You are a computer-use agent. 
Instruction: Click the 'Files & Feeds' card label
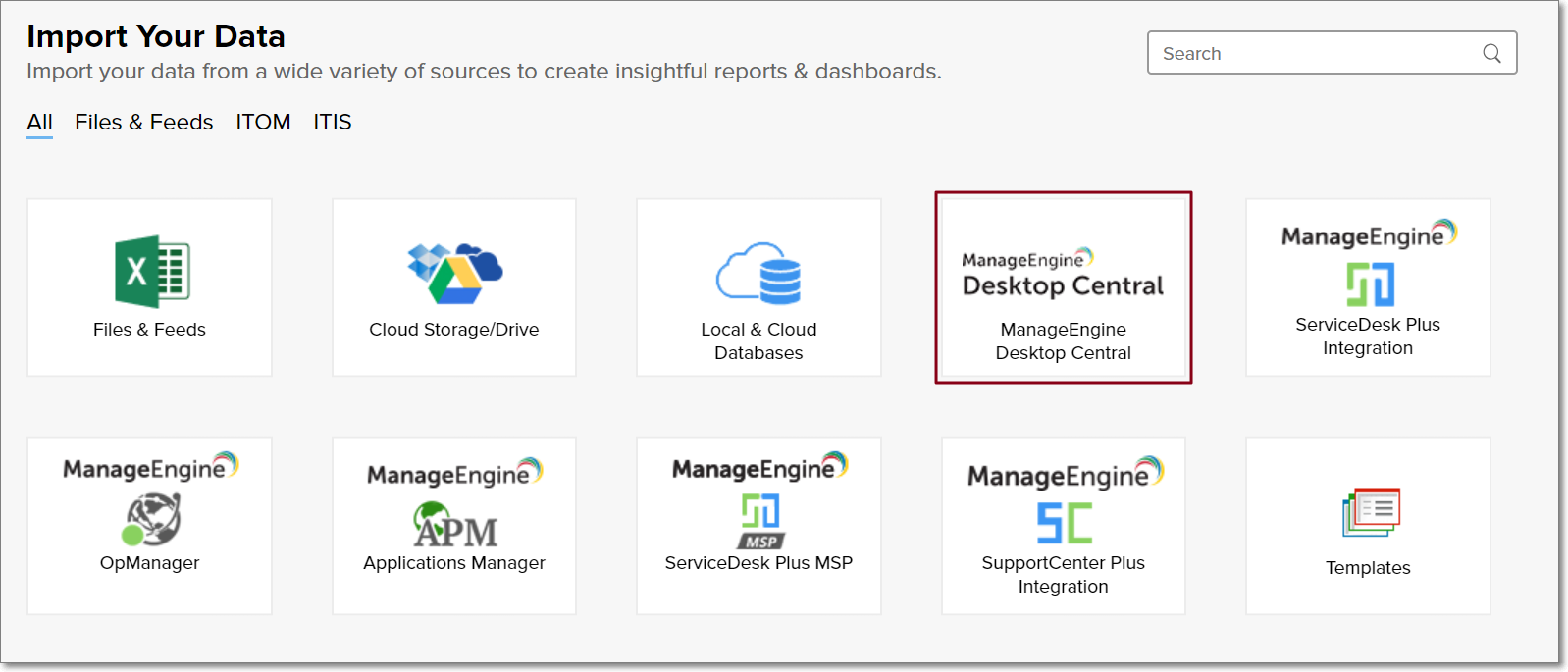[x=149, y=330]
